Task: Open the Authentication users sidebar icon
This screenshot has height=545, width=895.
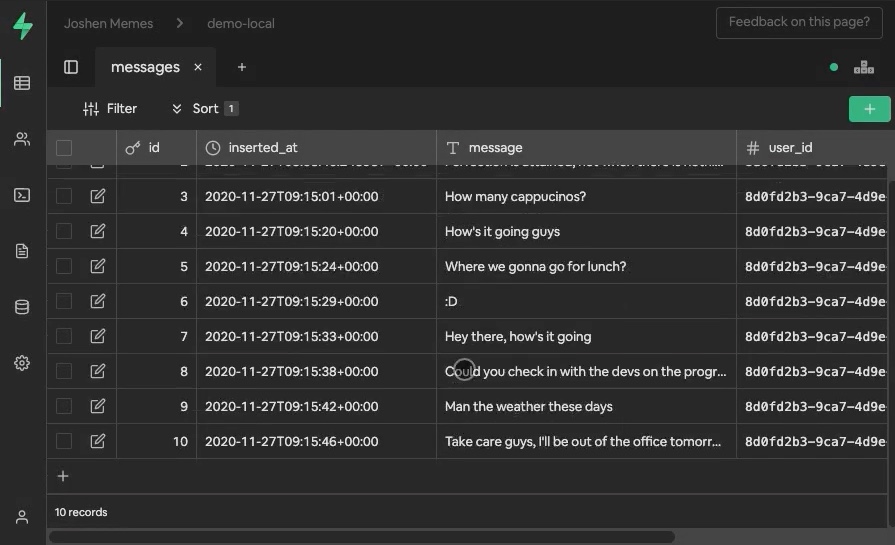Action: click(22, 139)
